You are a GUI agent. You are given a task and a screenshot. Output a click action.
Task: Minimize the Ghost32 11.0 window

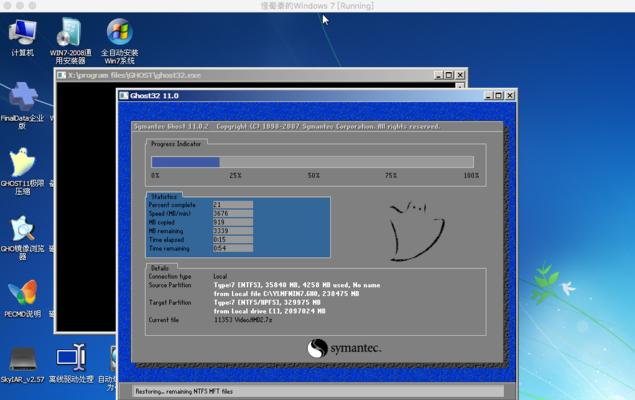point(488,96)
